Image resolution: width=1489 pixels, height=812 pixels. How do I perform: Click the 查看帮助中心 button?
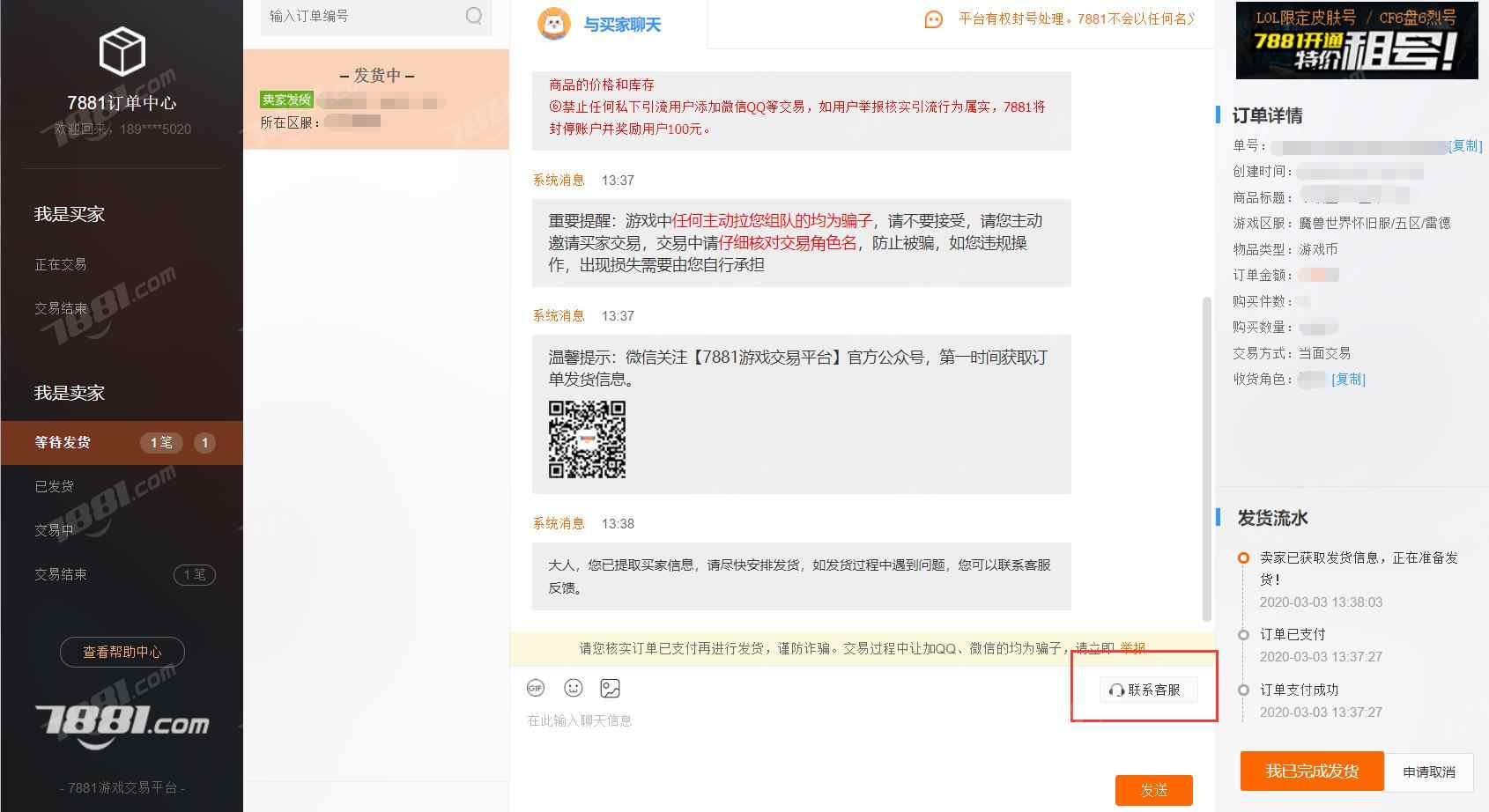pos(122,652)
